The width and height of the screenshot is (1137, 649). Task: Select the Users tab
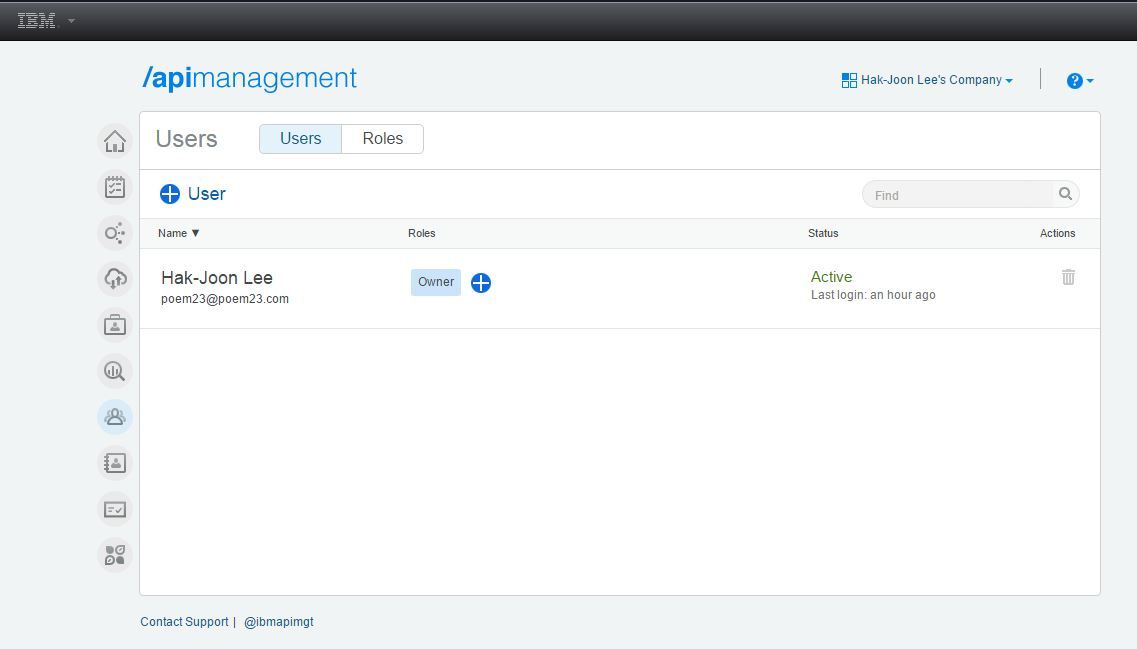coord(300,139)
